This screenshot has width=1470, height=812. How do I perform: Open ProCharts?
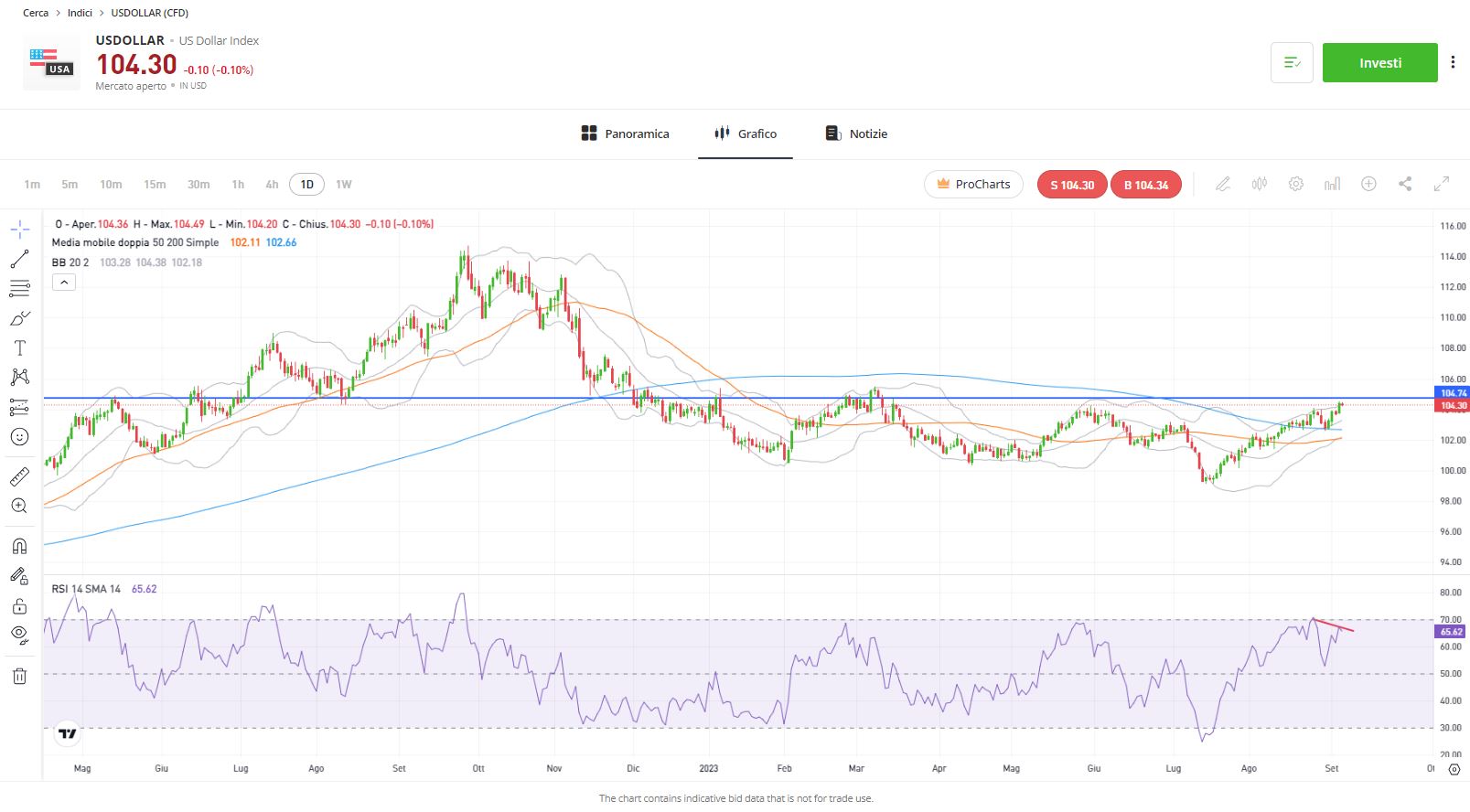[973, 184]
